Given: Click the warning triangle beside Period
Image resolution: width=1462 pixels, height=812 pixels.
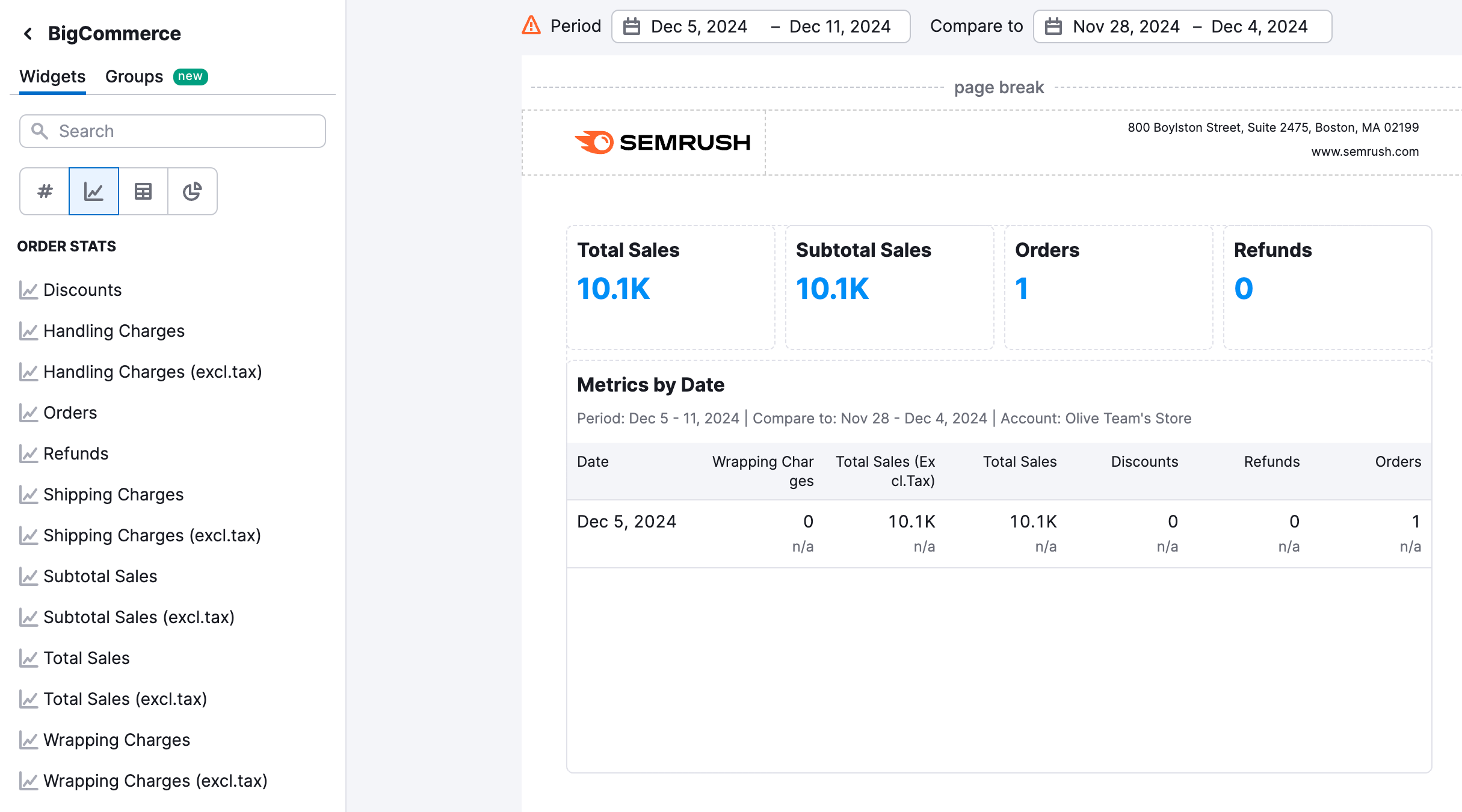Looking at the screenshot, I should point(531,25).
